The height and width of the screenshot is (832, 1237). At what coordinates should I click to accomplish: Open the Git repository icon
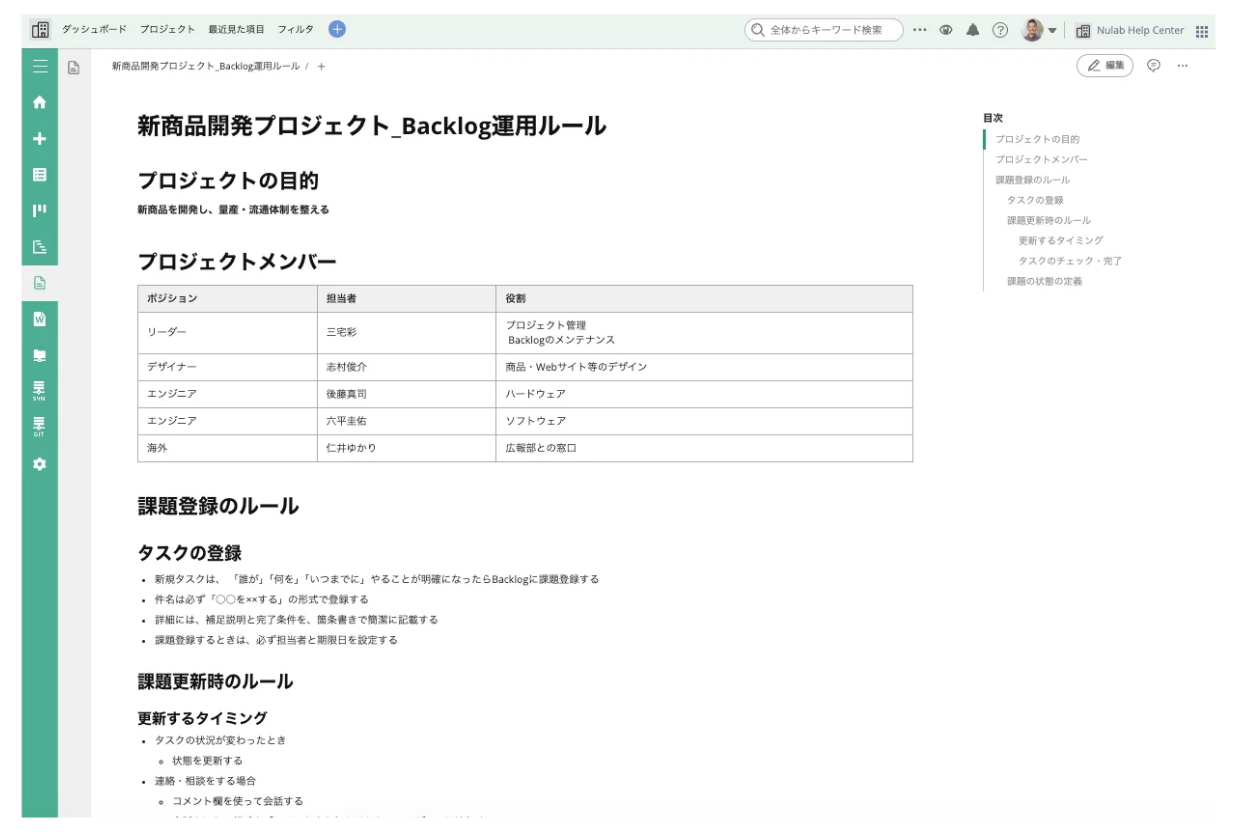40,427
